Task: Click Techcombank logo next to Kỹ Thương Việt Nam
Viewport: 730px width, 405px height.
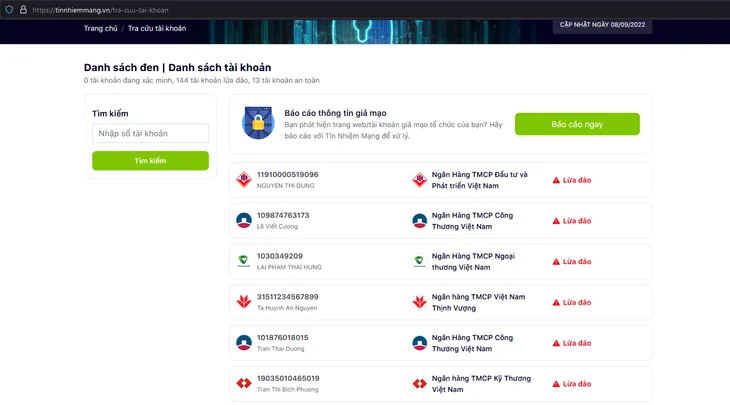Action: point(419,383)
